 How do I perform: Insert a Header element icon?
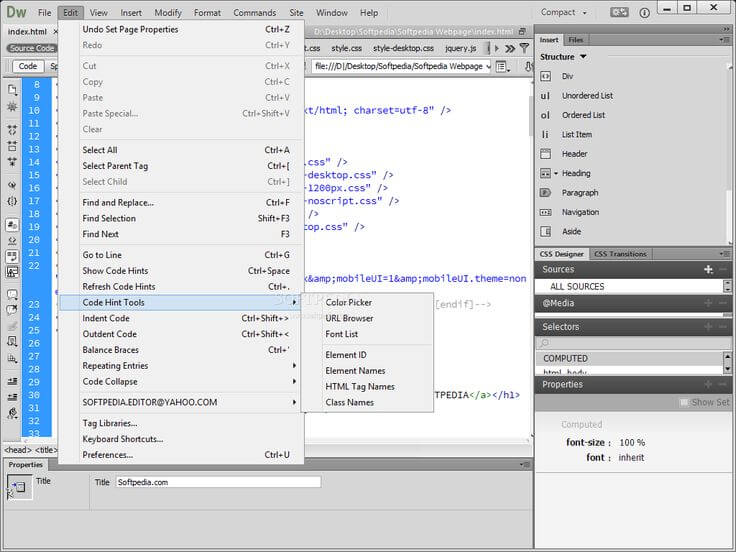545,154
